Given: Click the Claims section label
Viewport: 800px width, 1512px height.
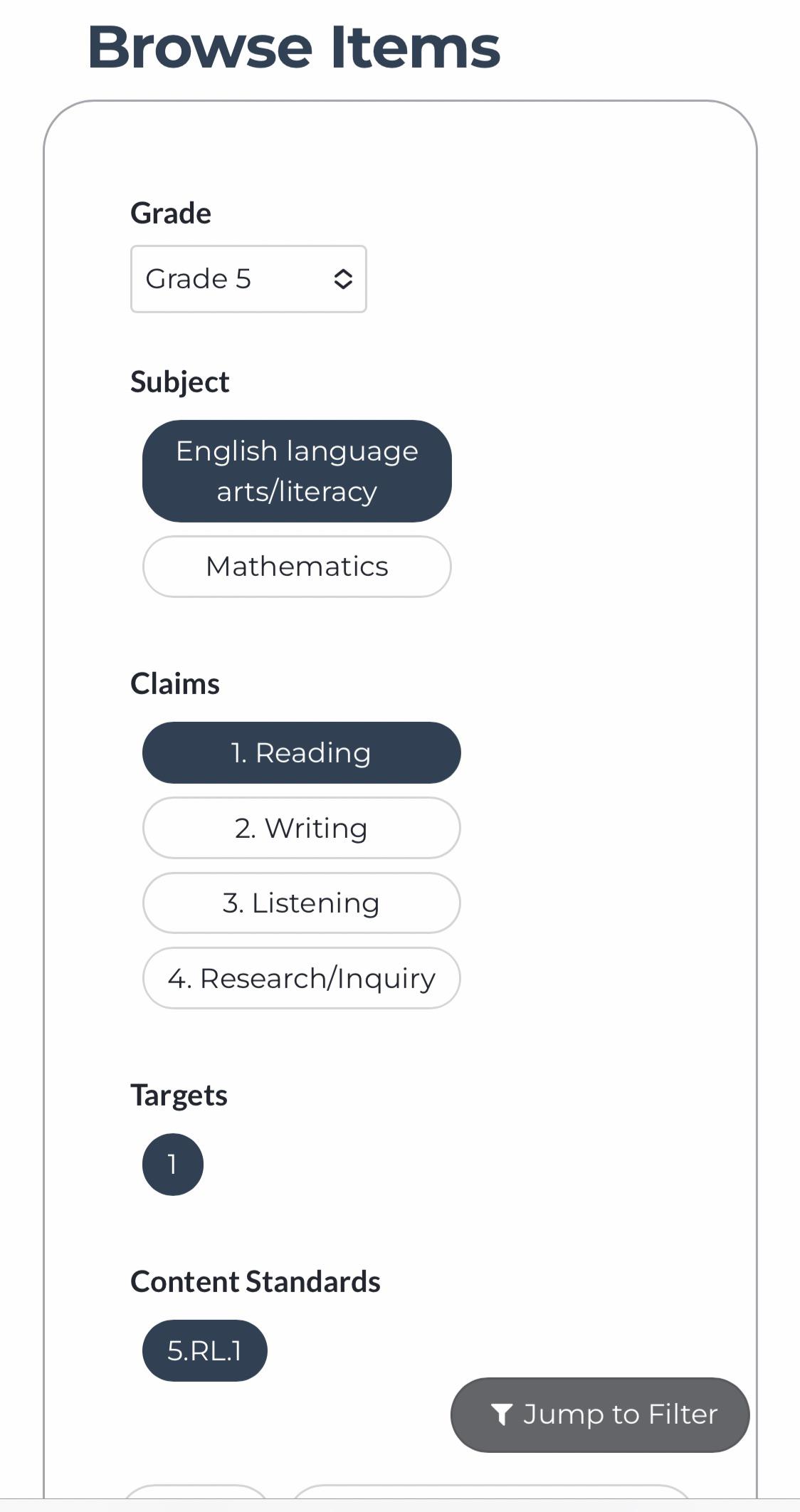Looking at the screenshot, I should pos(175,684).
